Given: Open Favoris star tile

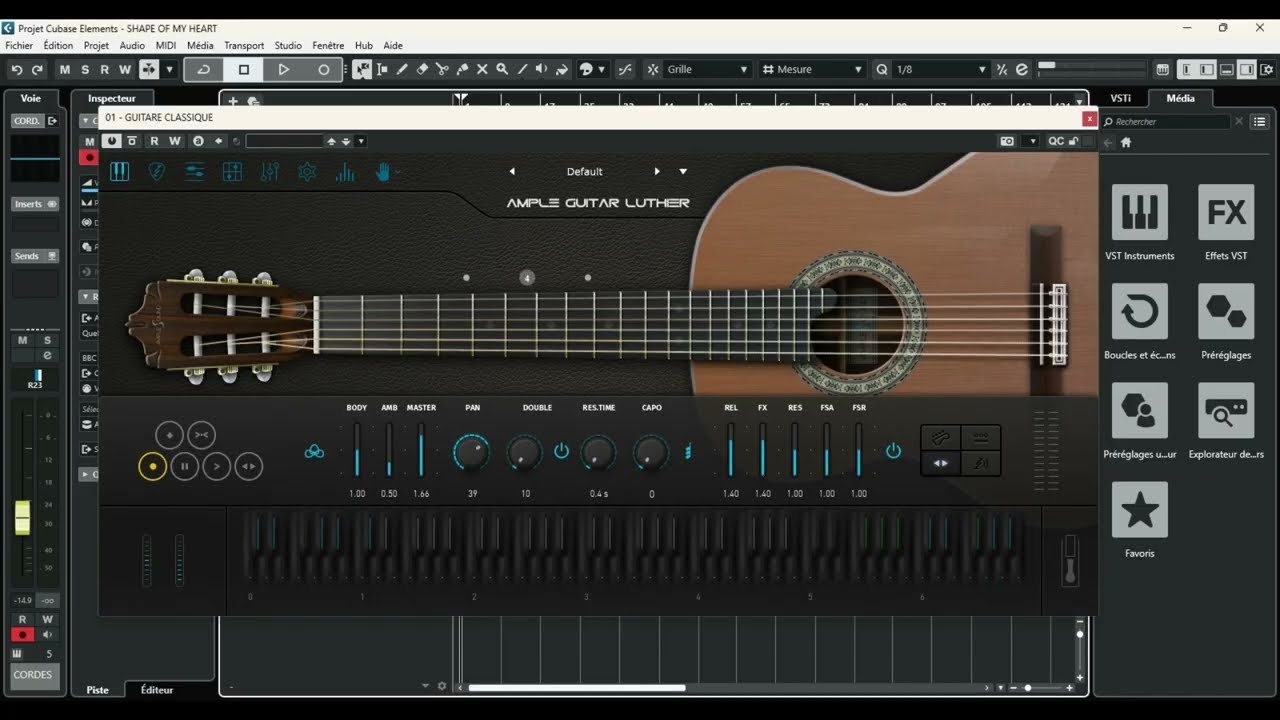Looking at the screenshot, I should (1140, 520).
